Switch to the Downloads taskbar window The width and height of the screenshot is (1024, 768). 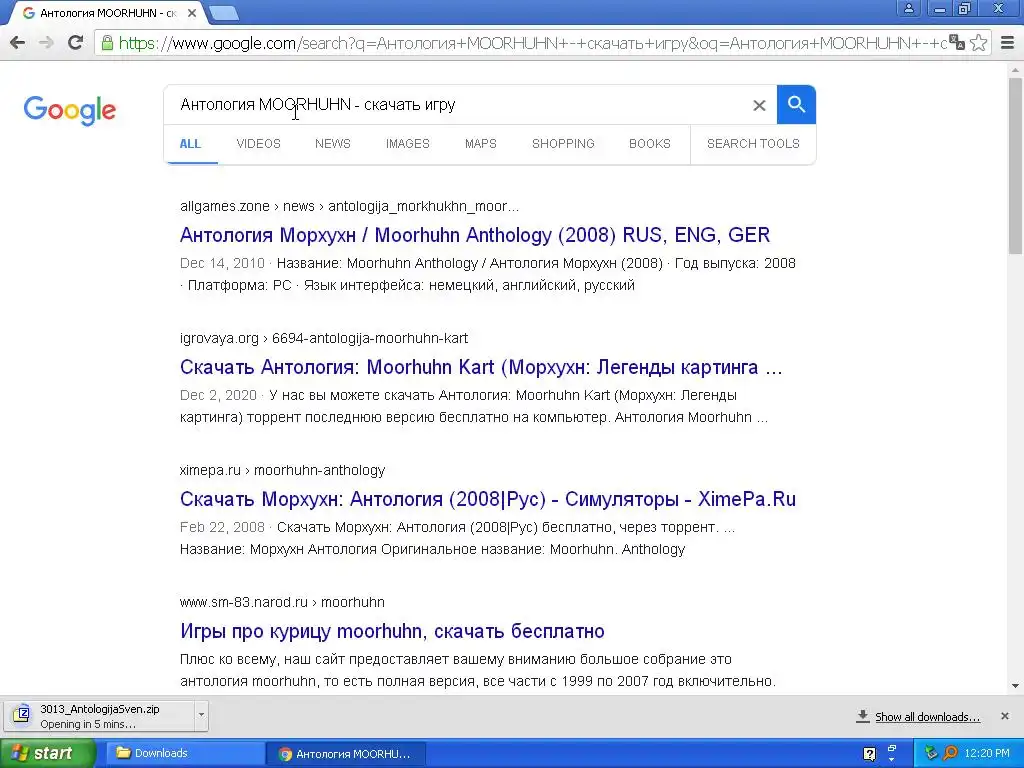tap(184, 754)
